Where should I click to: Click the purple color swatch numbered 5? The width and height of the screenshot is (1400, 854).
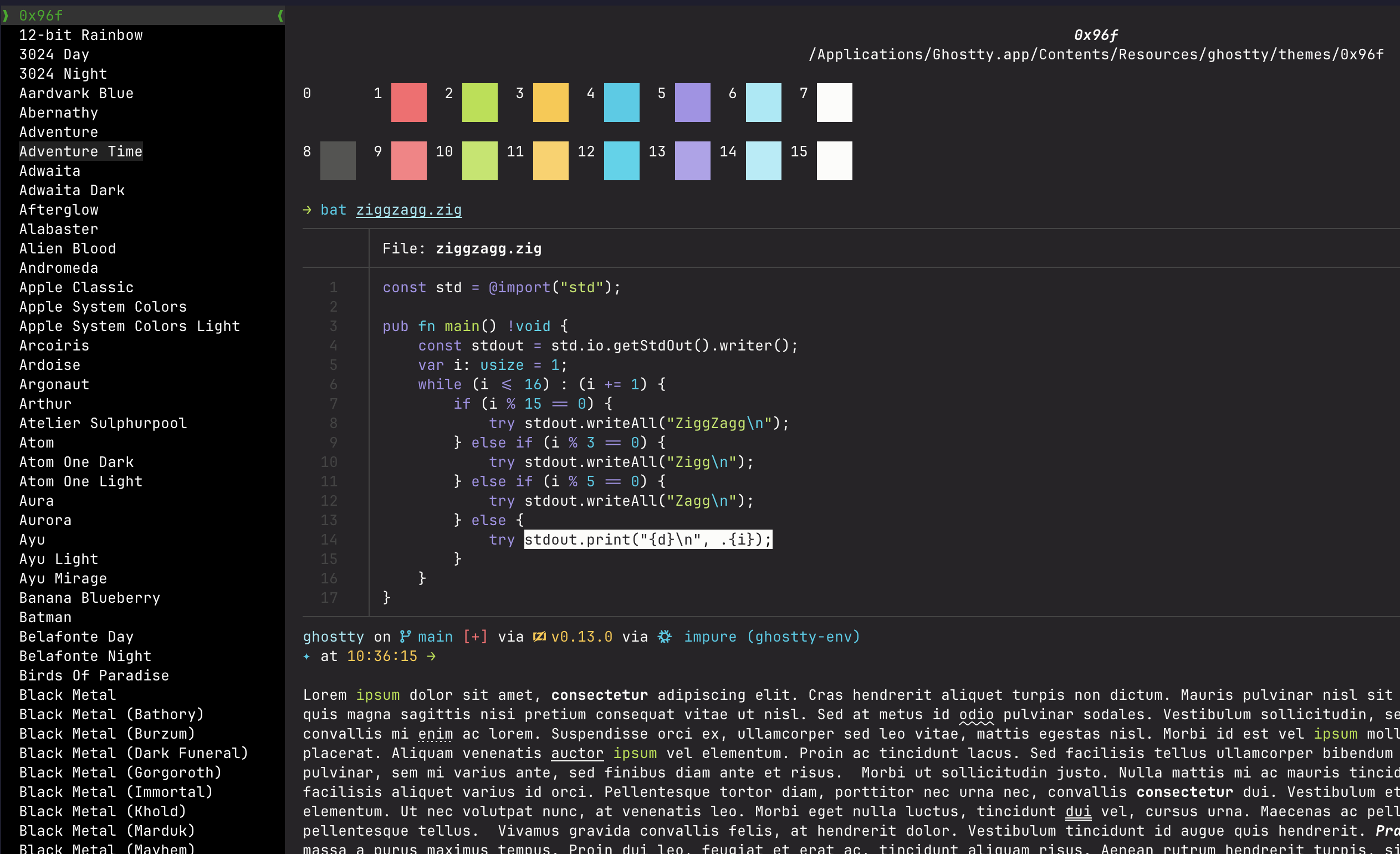point(692,103)
